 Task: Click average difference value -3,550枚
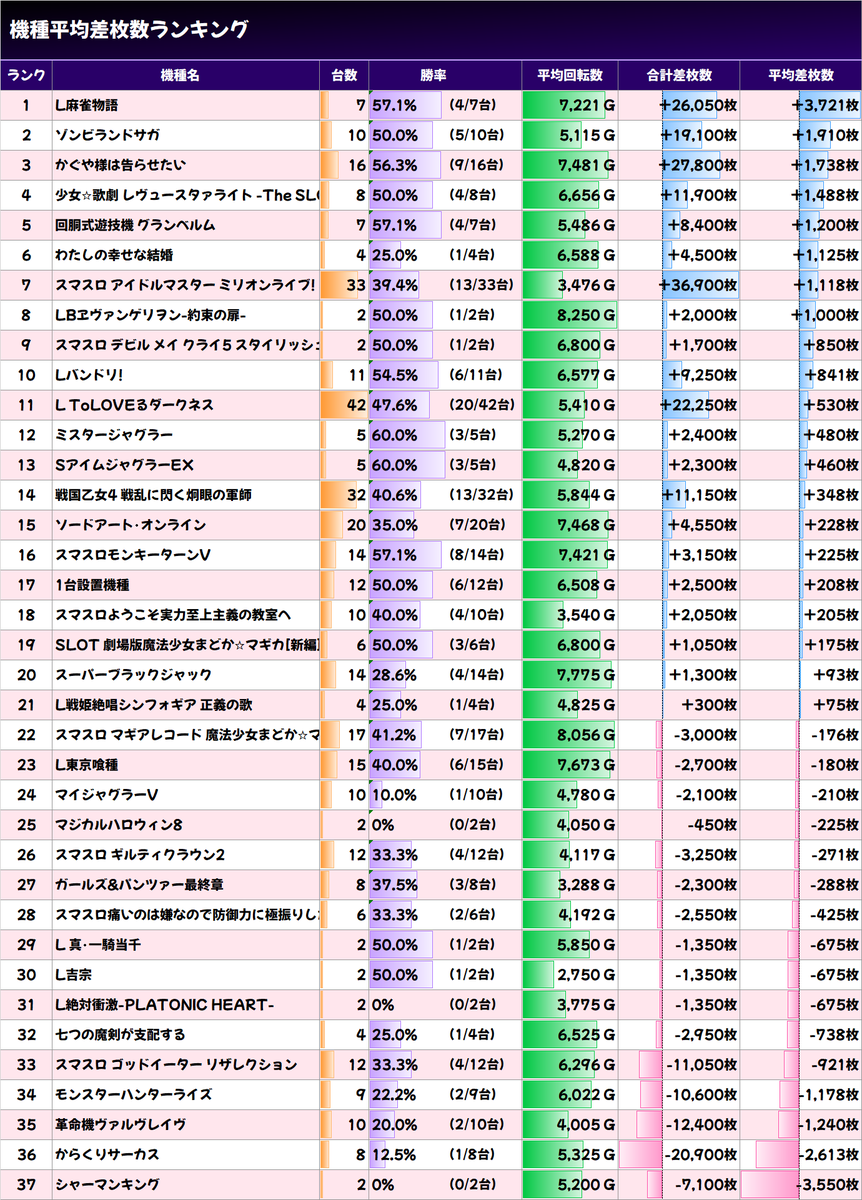pos(828,1185)
